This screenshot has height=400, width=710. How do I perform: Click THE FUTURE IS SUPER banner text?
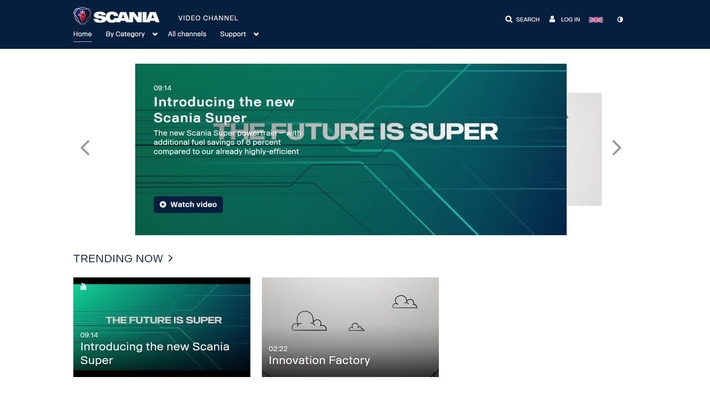click(355, 132)
